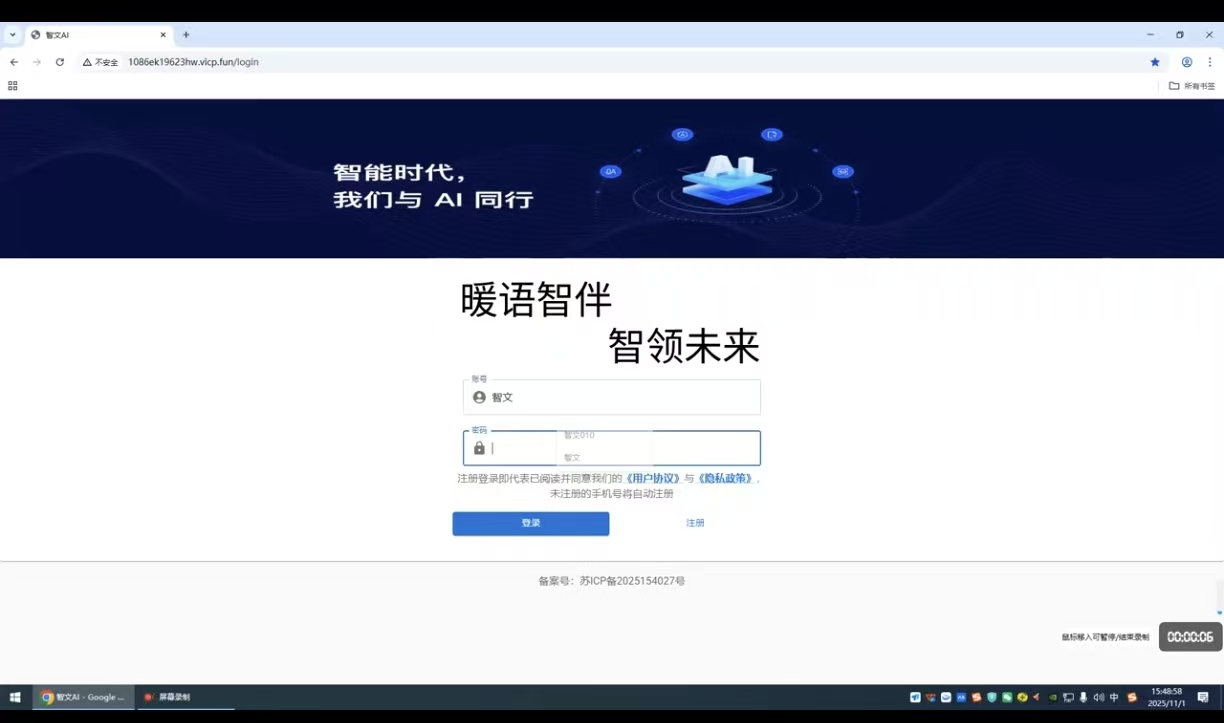This screenshot has height=723, width=1224.
Task: Open the WeChat icon in system tray
Action: coord(1007,697)
